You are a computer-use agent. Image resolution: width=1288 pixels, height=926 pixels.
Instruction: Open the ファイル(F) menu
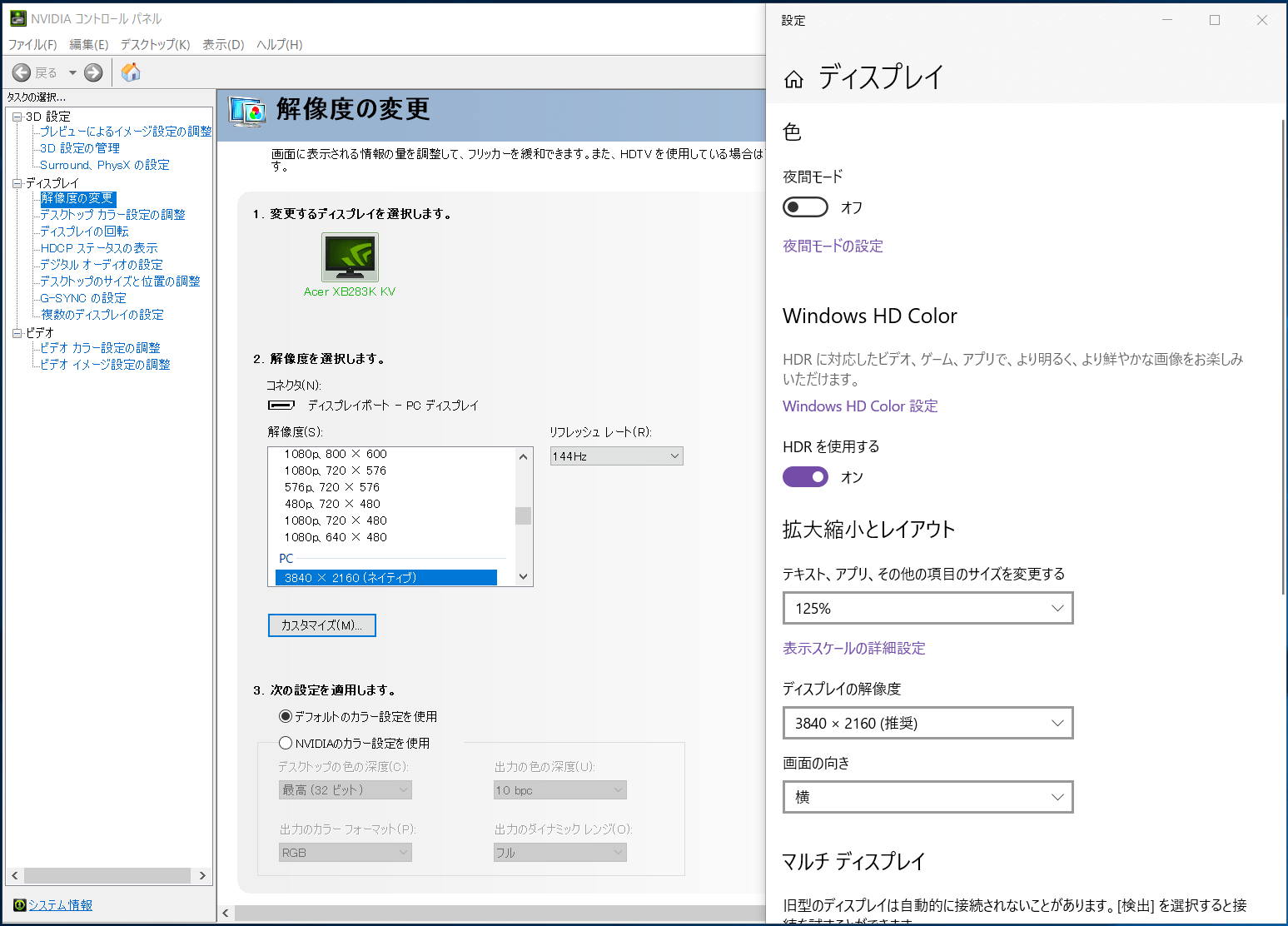(32, 45)
